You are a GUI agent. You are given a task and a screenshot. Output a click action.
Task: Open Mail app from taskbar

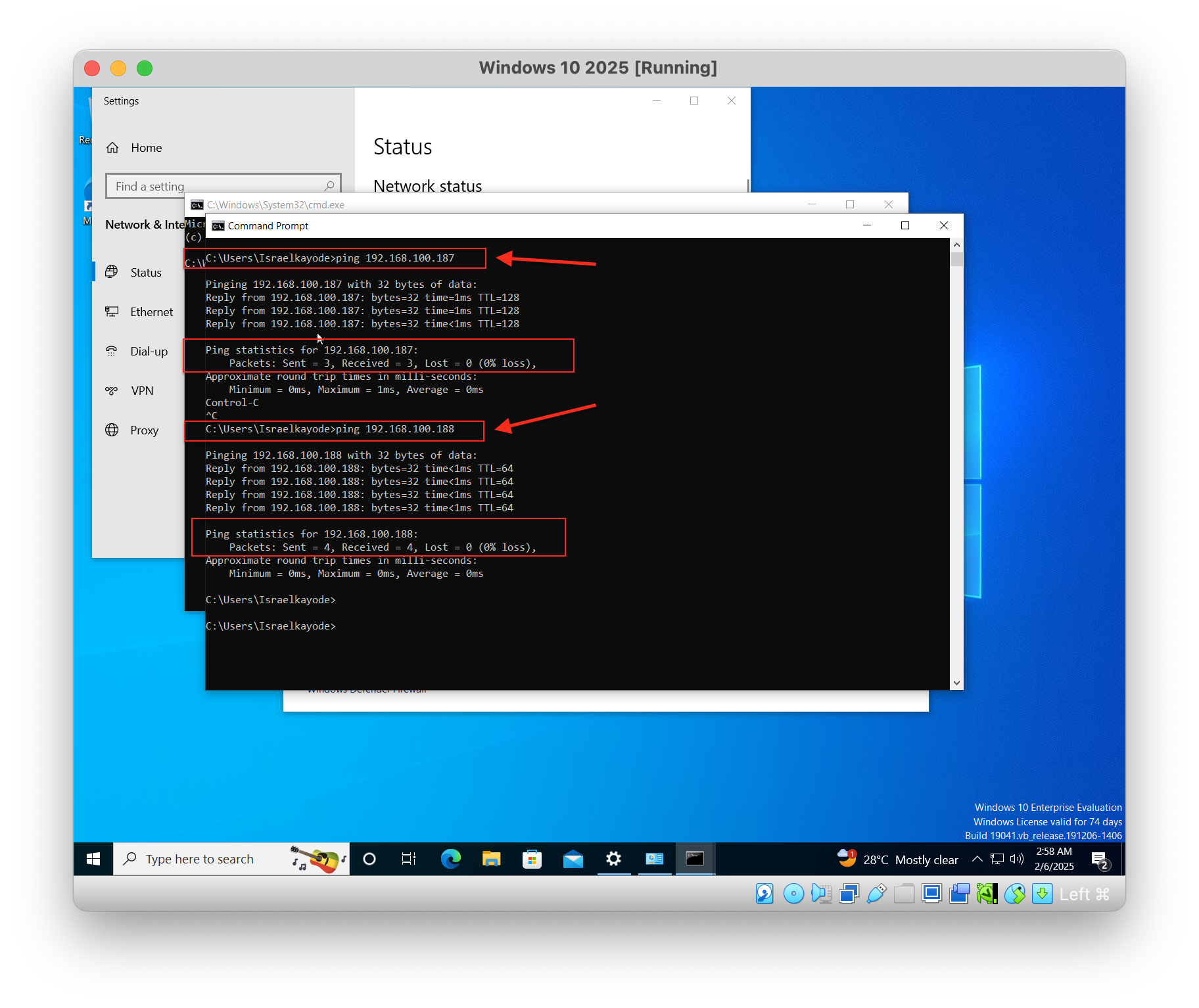(x=573, y=859)
